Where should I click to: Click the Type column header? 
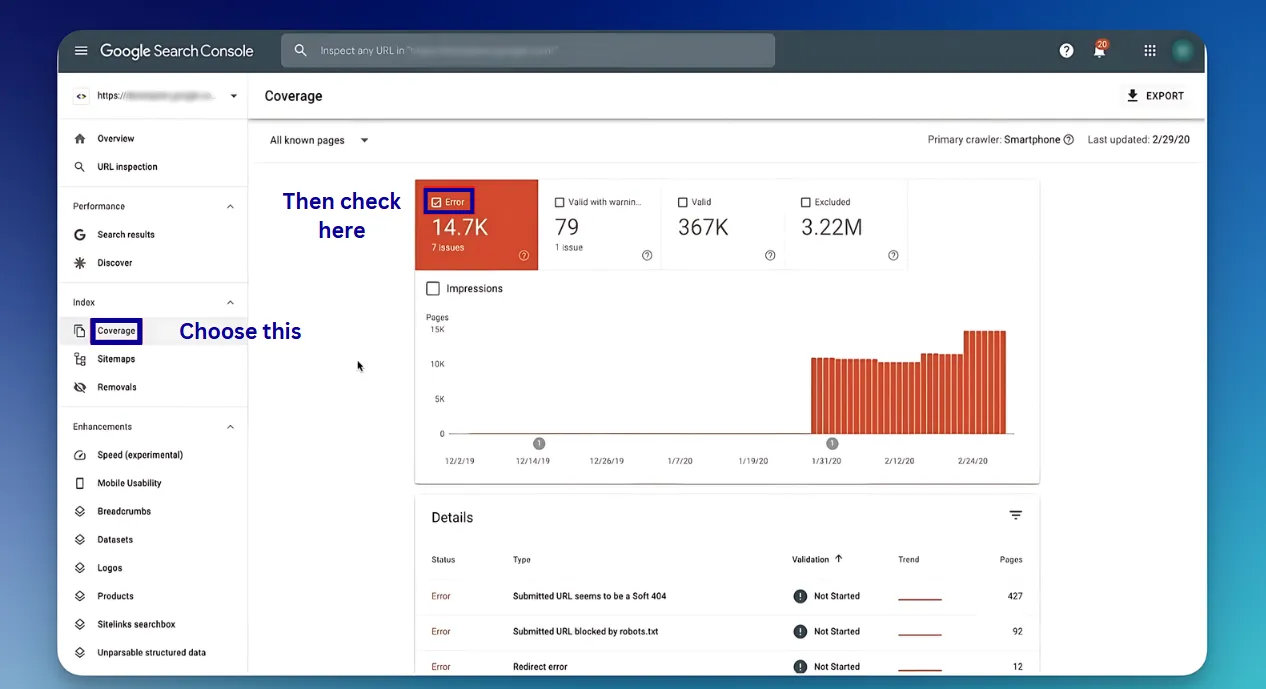(x=522, y=560)
